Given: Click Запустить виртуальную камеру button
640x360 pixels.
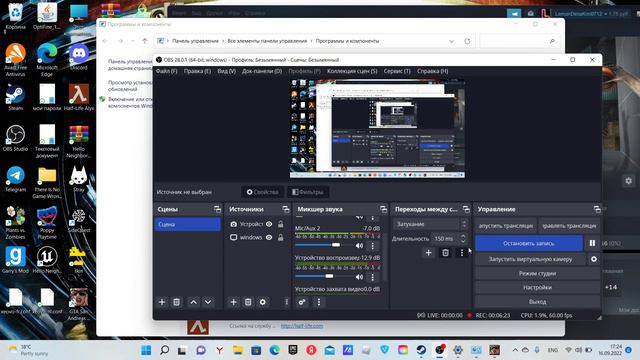Looking at the screenshot, I should tap(530, 259).
